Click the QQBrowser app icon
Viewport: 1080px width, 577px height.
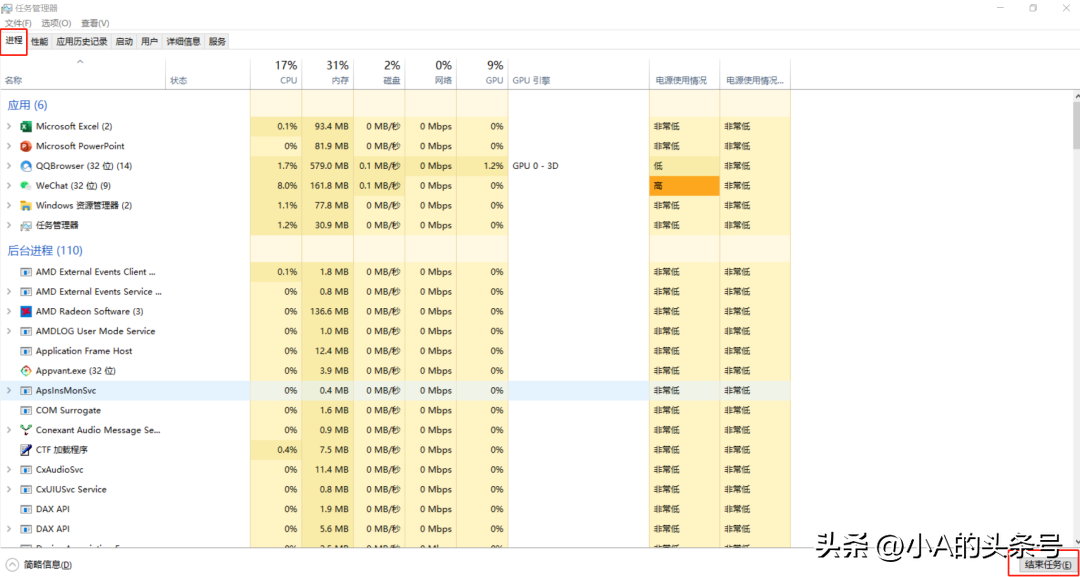(x=26, y=166)
